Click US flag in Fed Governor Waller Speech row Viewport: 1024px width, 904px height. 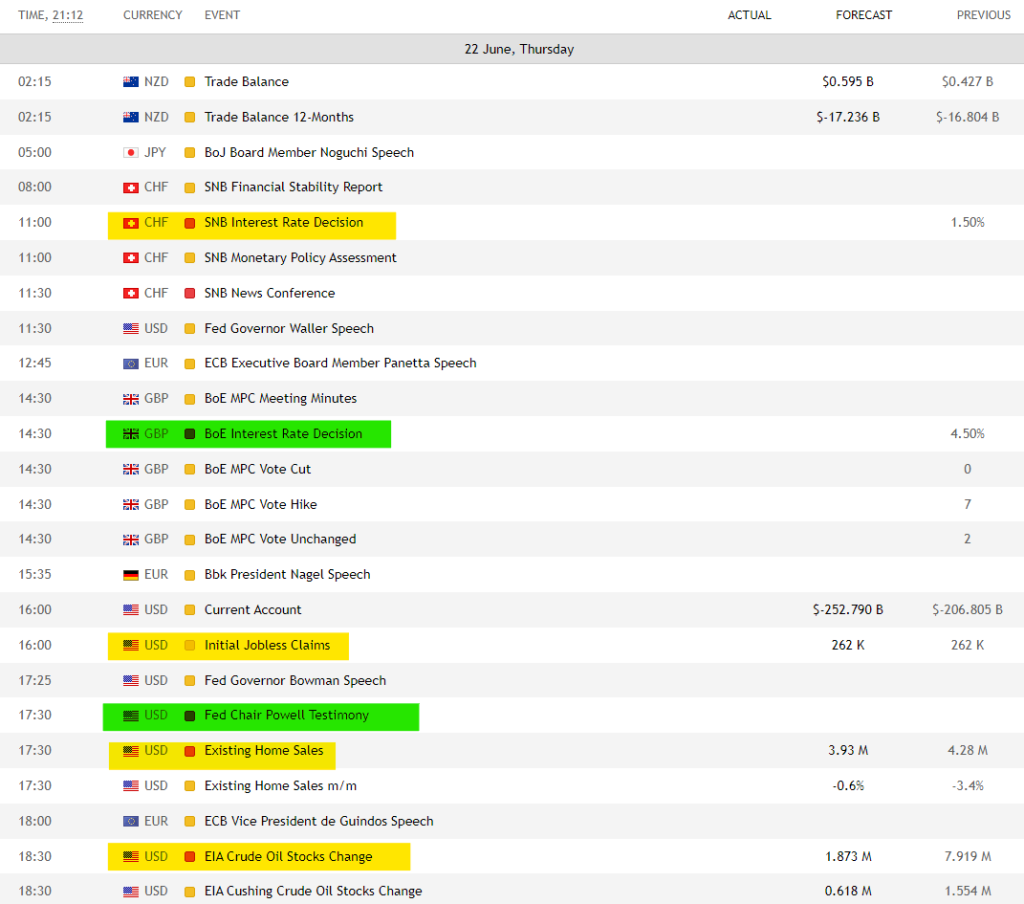[131, 329]
